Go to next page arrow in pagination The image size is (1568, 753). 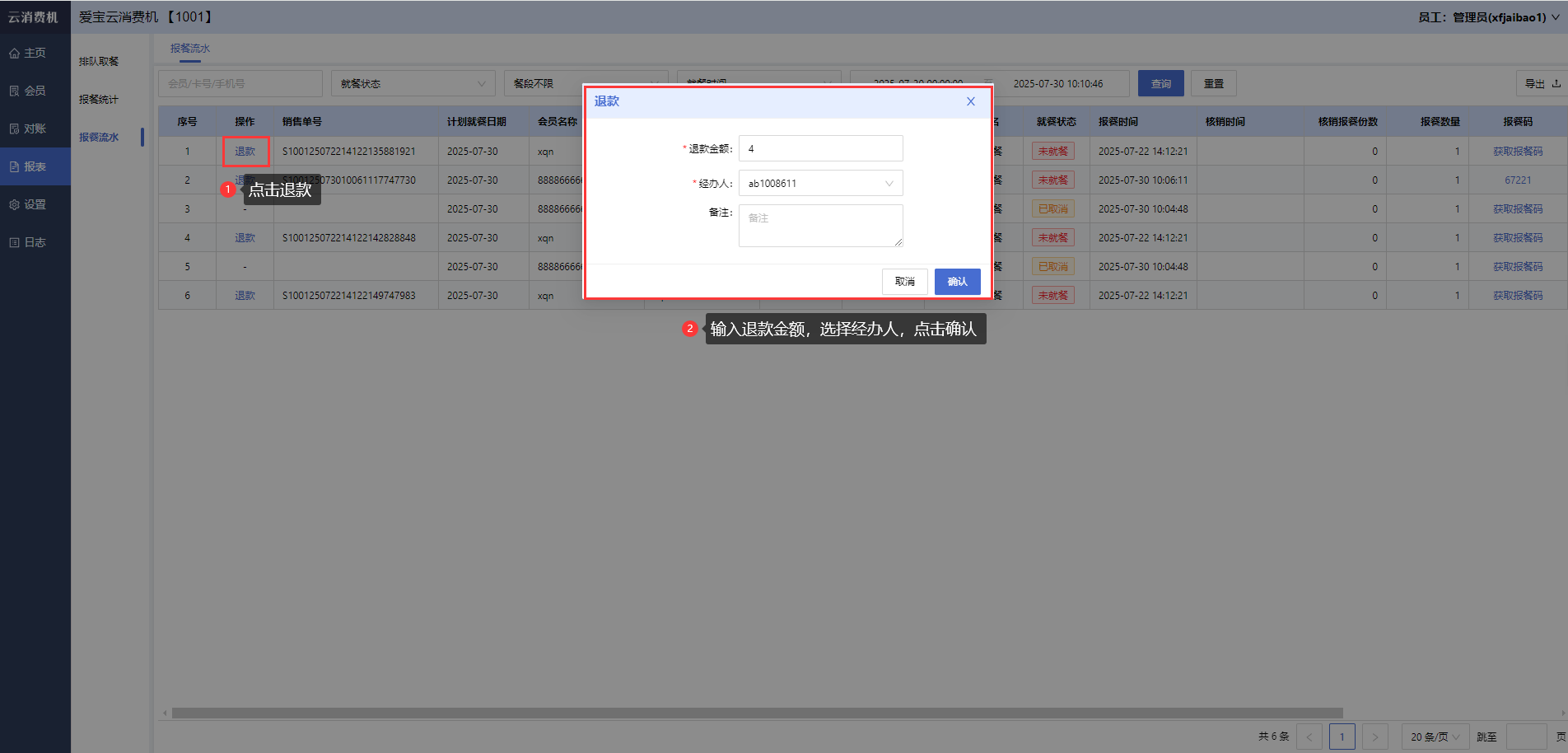point(1374,737)
